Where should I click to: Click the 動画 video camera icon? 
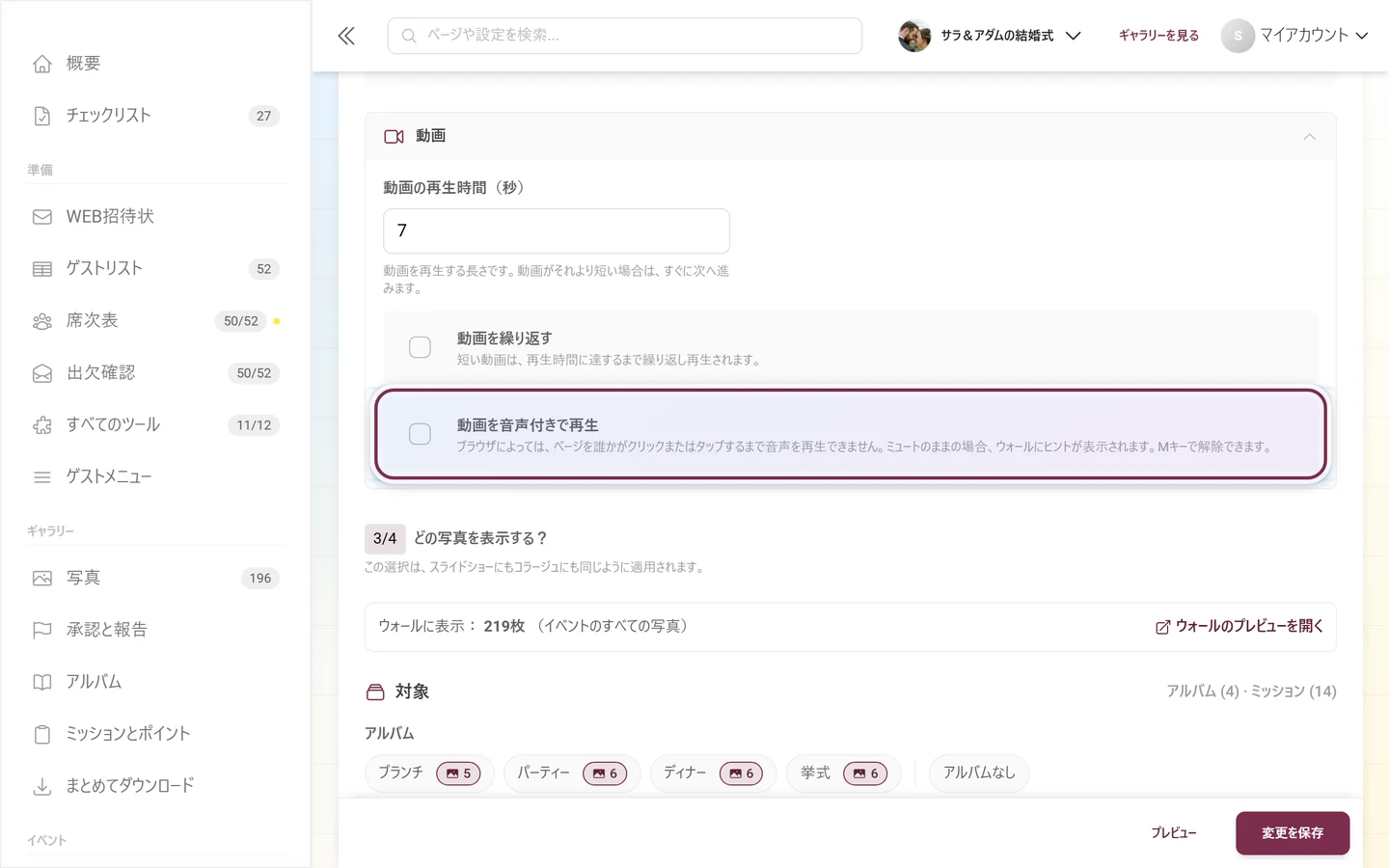click(394, 137)
